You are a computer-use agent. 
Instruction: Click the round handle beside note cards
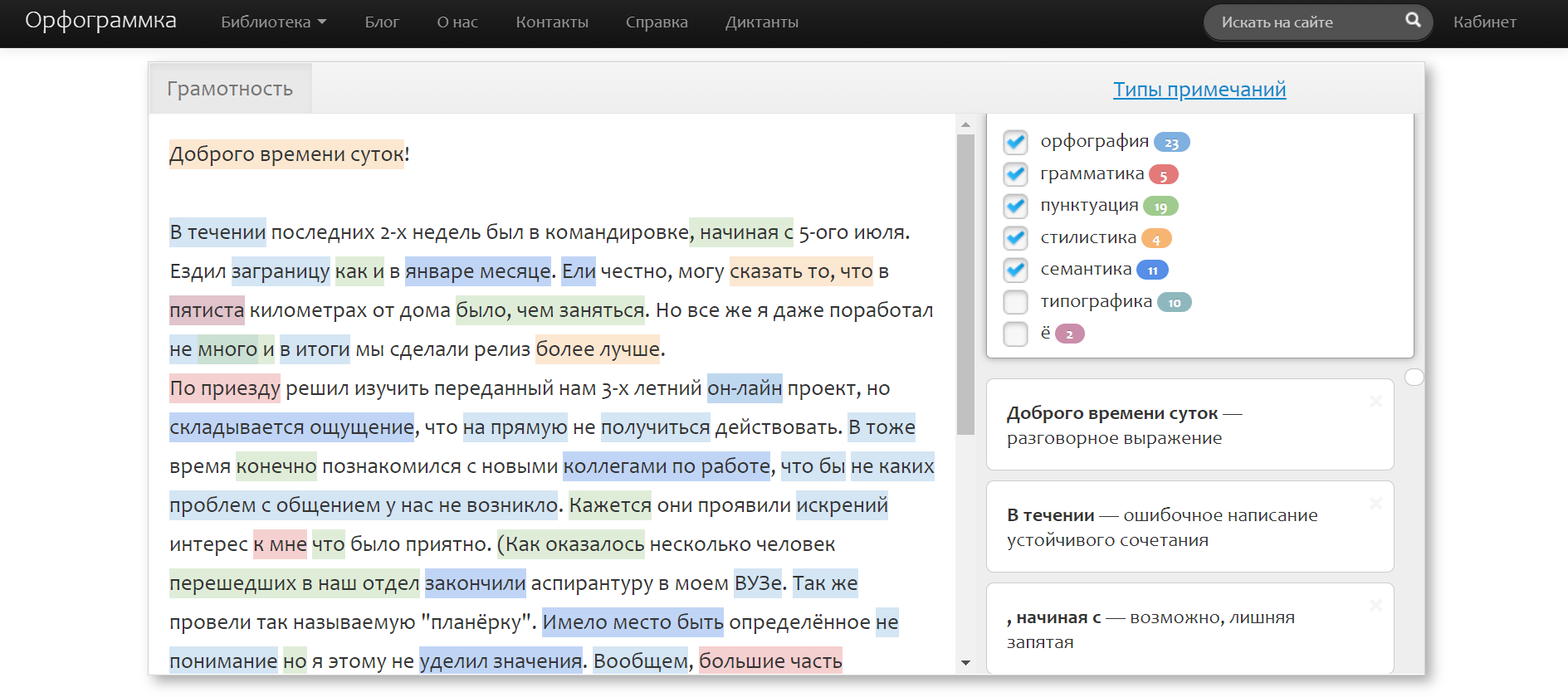click(1414, 377)
